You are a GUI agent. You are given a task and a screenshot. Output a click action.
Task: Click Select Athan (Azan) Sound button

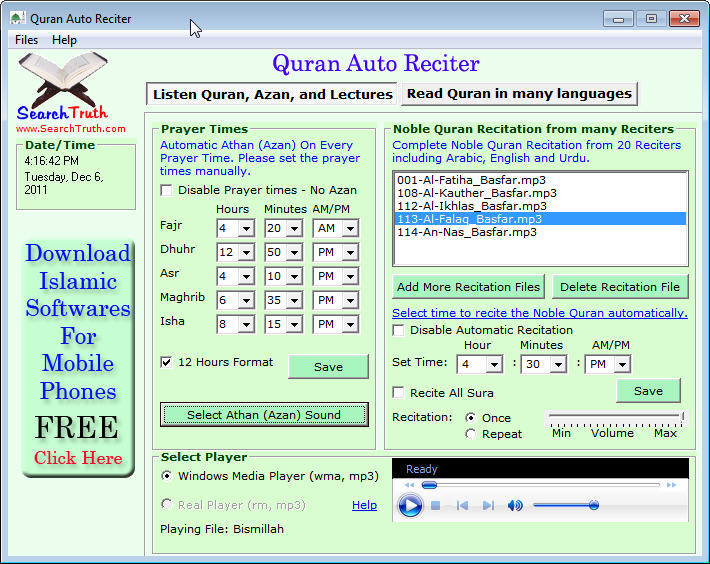[264, 415]
